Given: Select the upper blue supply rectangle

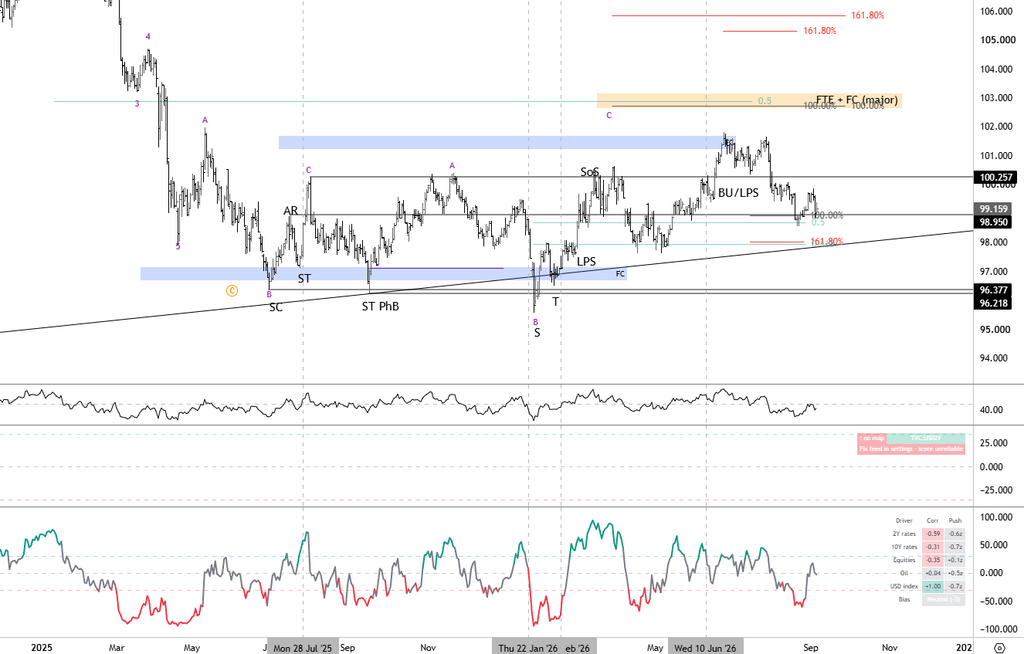Looking at the screenshot, I should point(507,142).
